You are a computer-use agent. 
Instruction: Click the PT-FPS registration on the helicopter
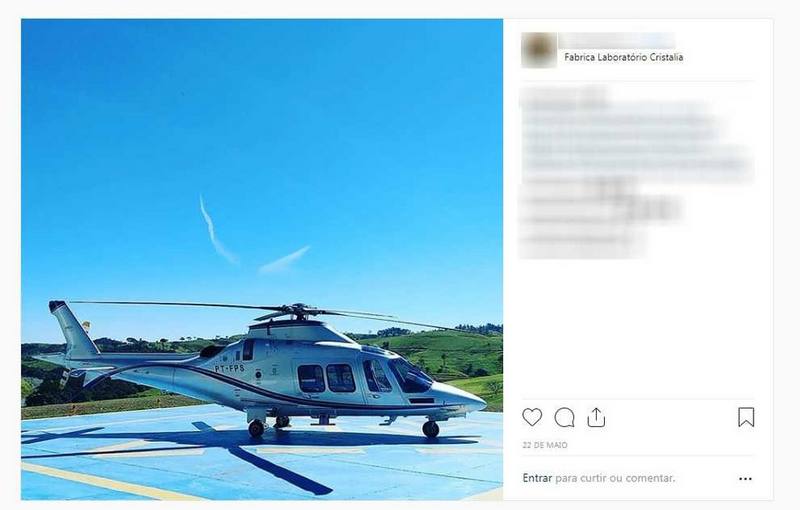point(229,368)
